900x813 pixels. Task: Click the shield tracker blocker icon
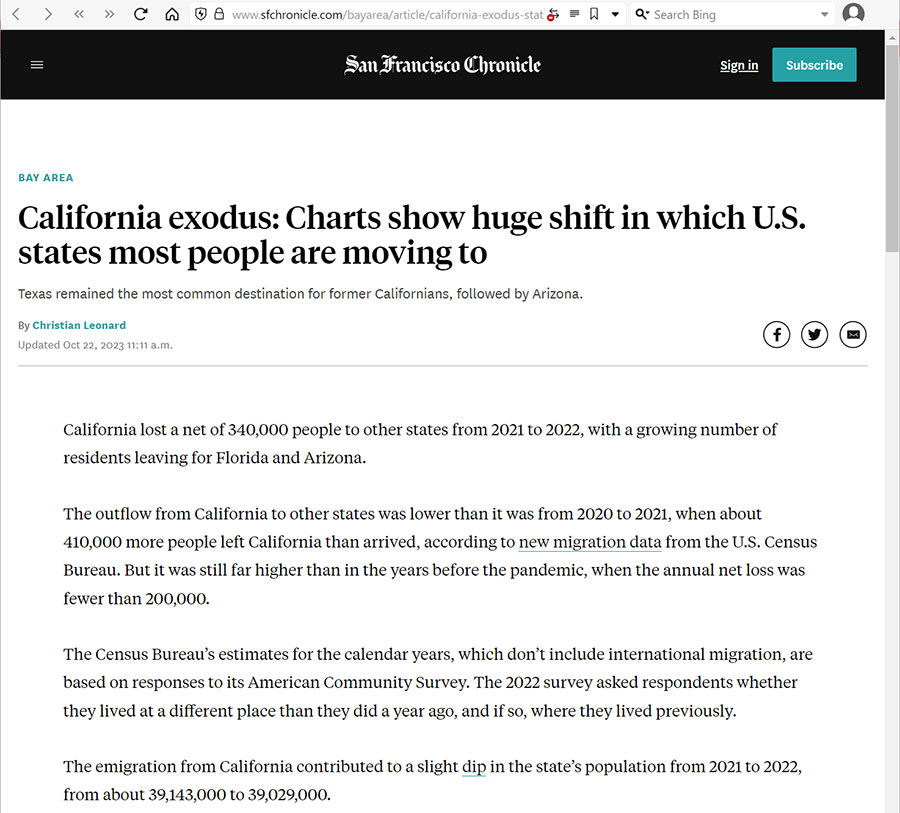click(x=200, y=14)
